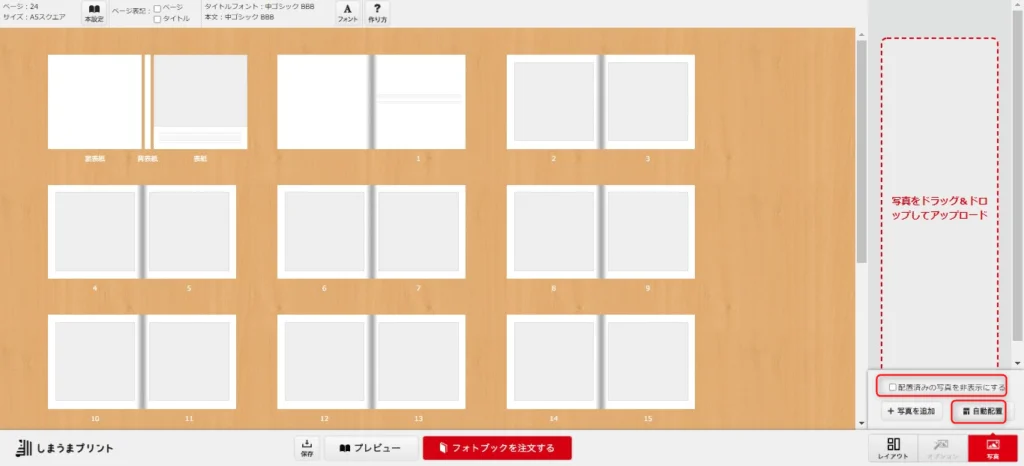1024x466 pixels.
Task: Check 配置済みの写真を非表示にする option
Action: (x=893, y=386)
